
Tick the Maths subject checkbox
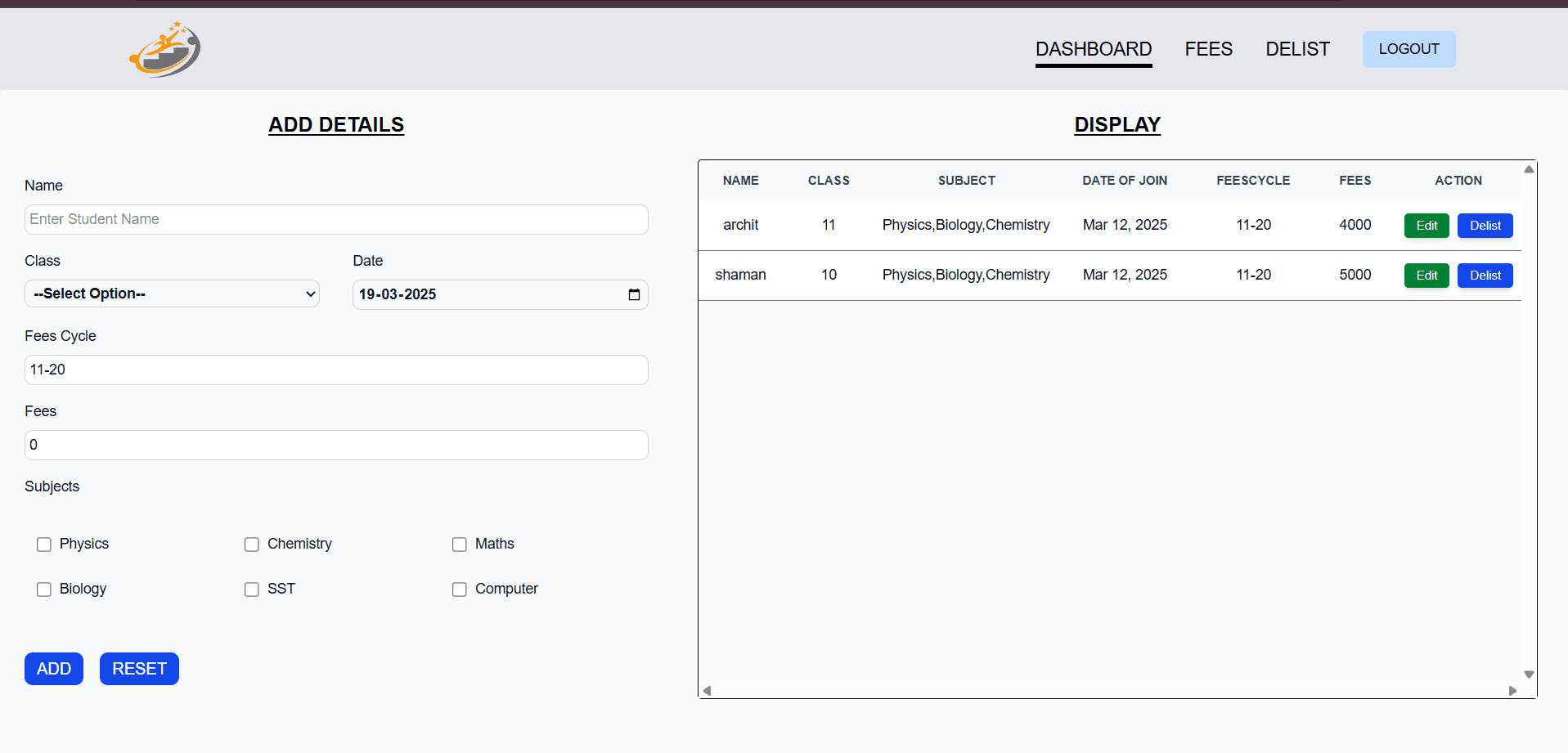pos(460,545)
